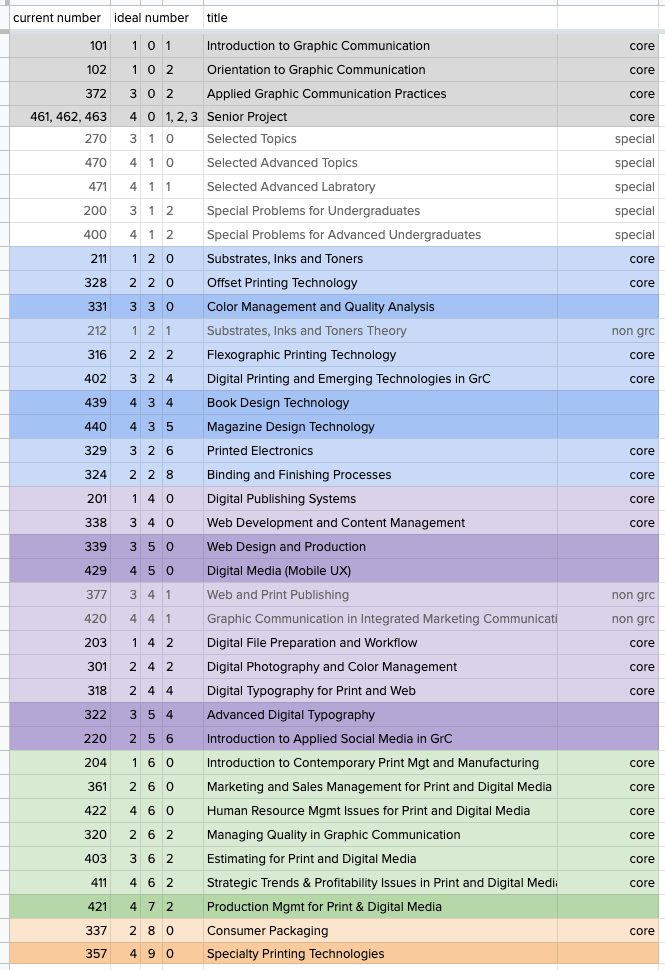This screenshot has height=970, width=665.
Task: Click the 'Advanced Digital Typography' cell
Action: (x=380, y=715)
